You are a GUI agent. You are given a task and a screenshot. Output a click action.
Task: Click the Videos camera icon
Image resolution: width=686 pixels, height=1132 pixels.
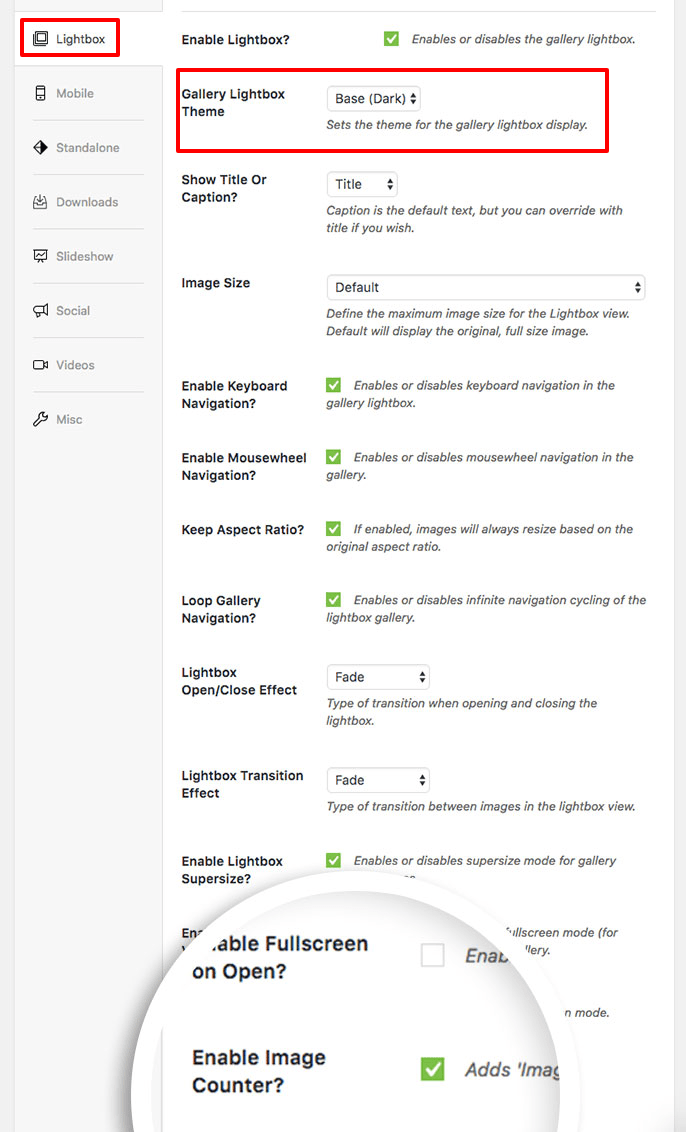40,365
